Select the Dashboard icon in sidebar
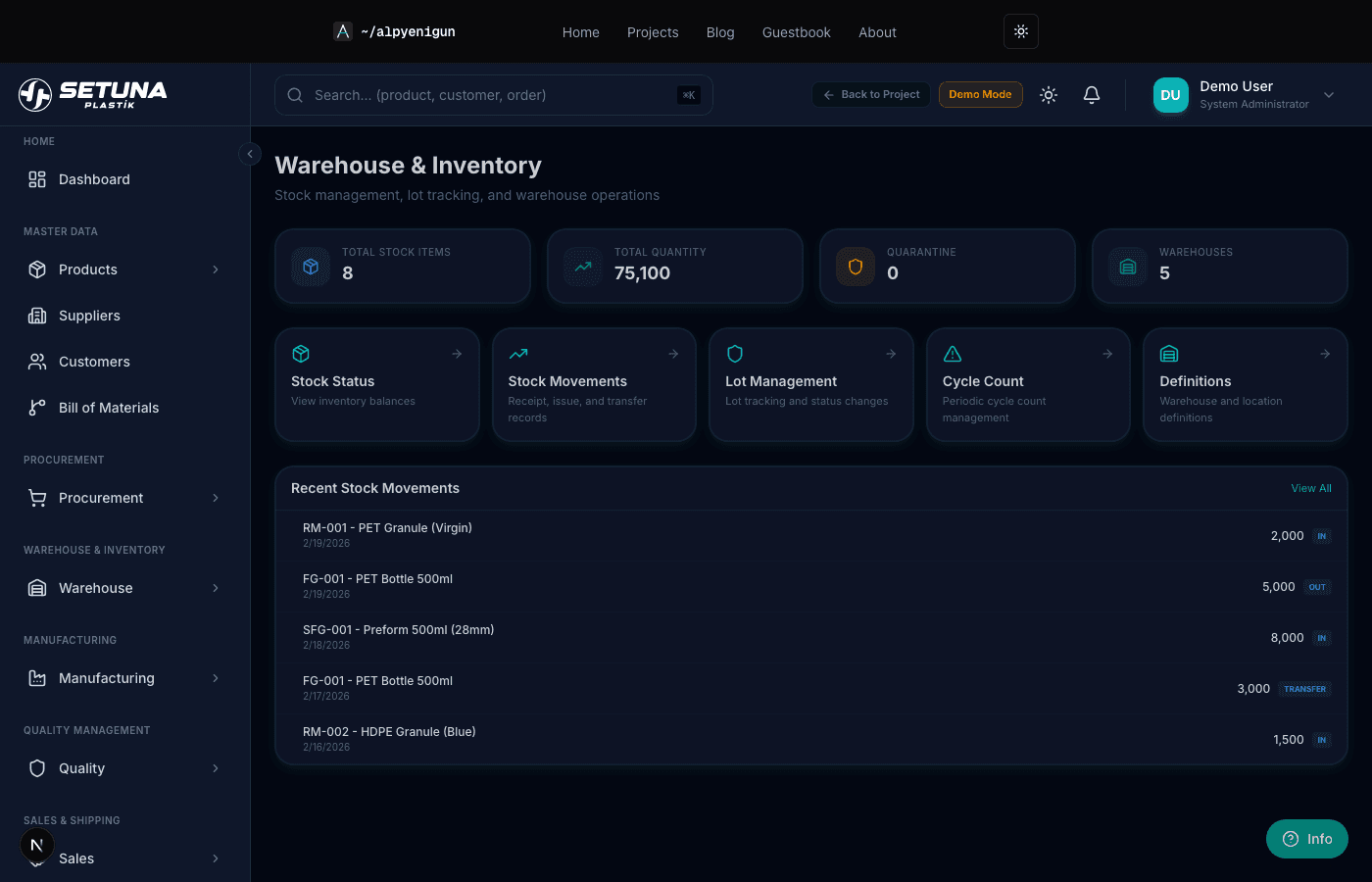Viewport: 1372px width, 882px height. (37, 179)
